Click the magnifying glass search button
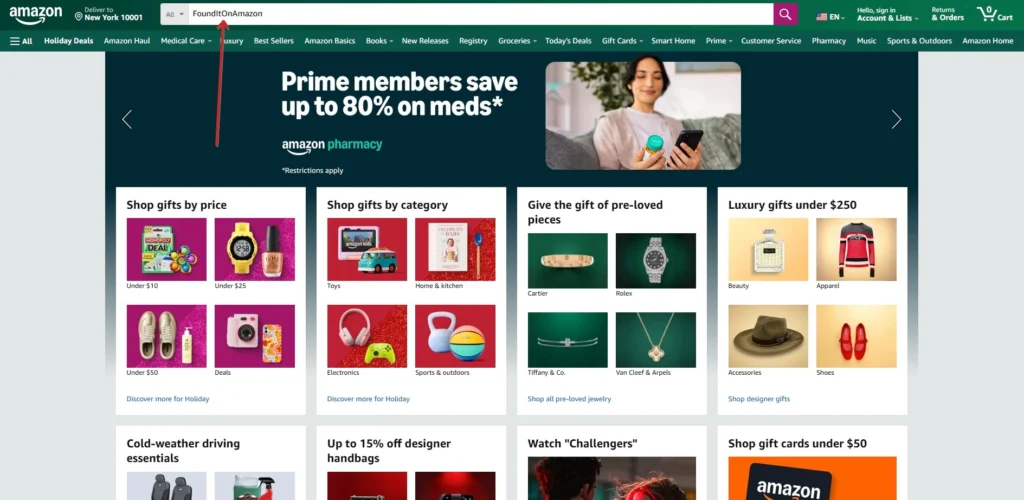 click(x=786, y=14)
